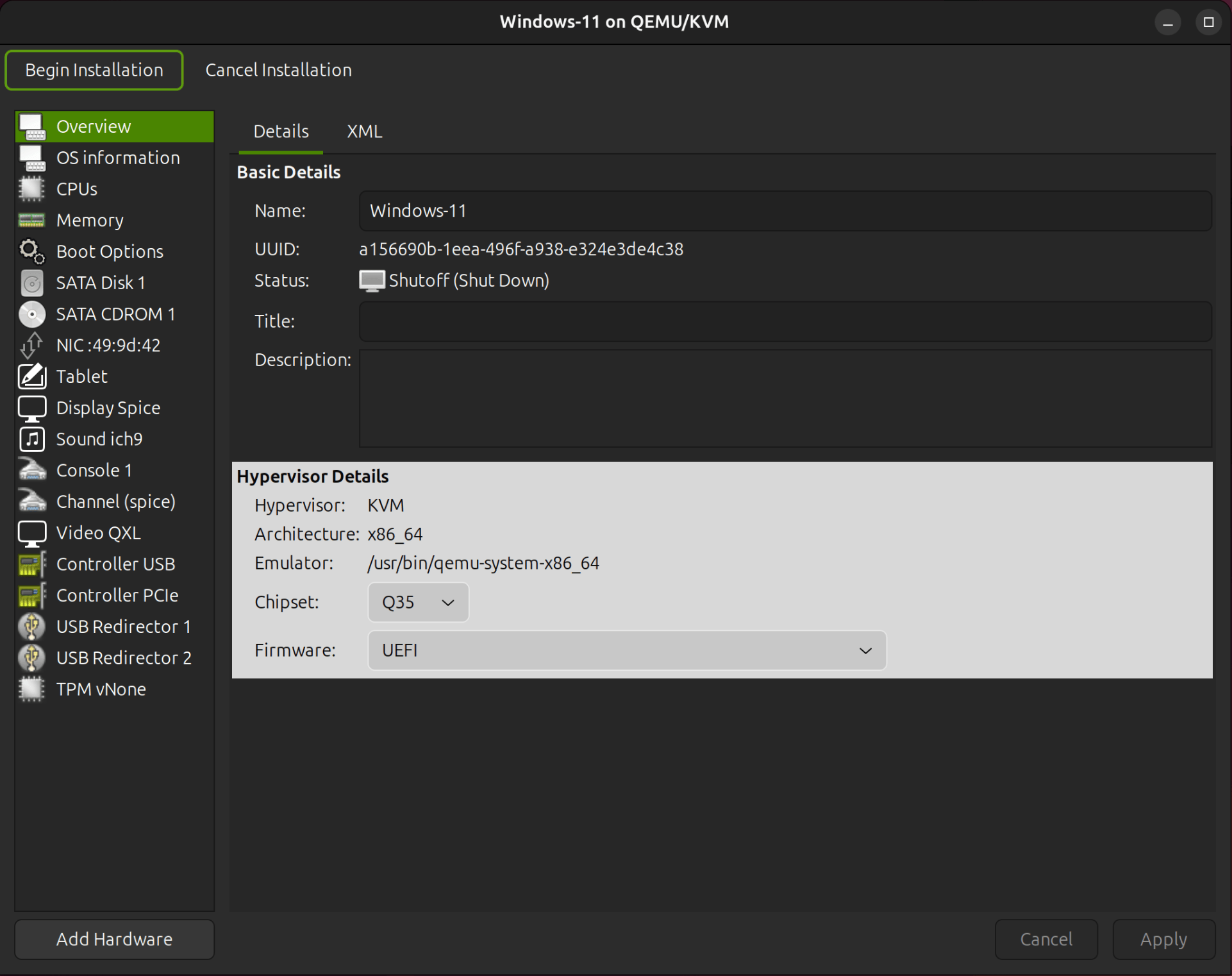Image resolution: width=1232 pixels, height=976 pixels.
Task: Open the NIC :49:9d:42 network icon
Action: coord(31,345)
